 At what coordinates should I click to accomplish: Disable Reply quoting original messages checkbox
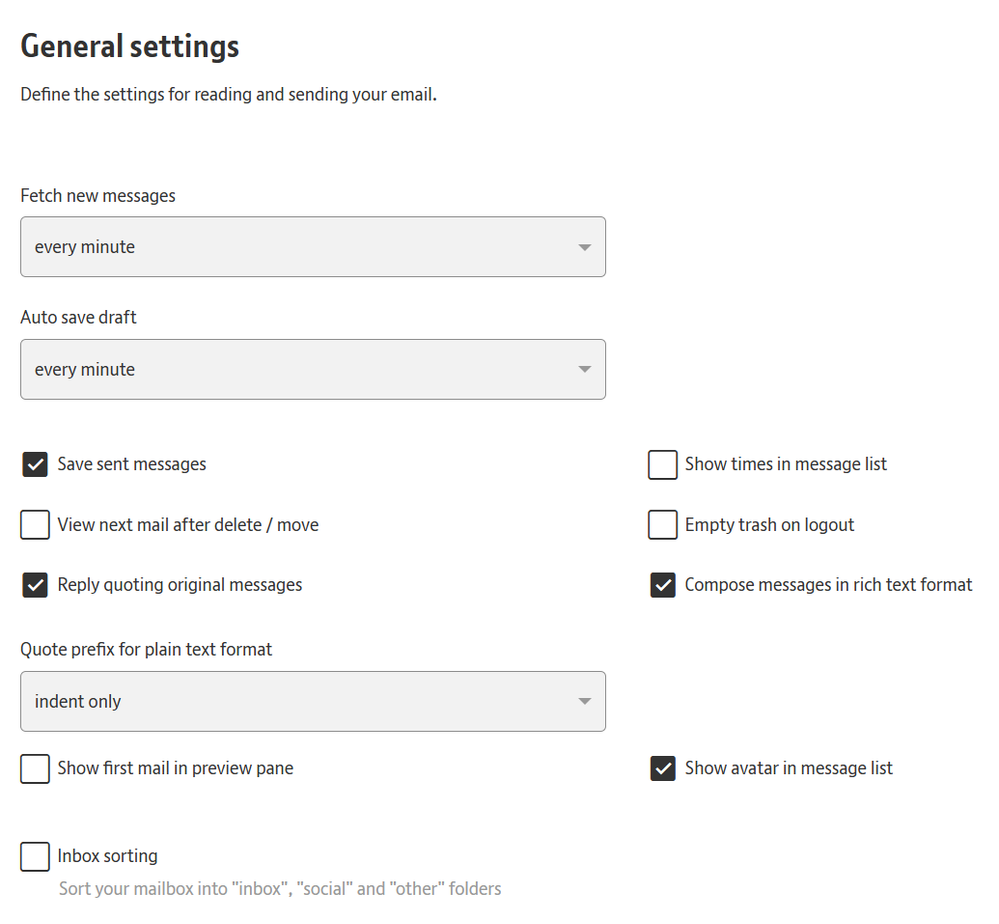(x=35, y=585)
